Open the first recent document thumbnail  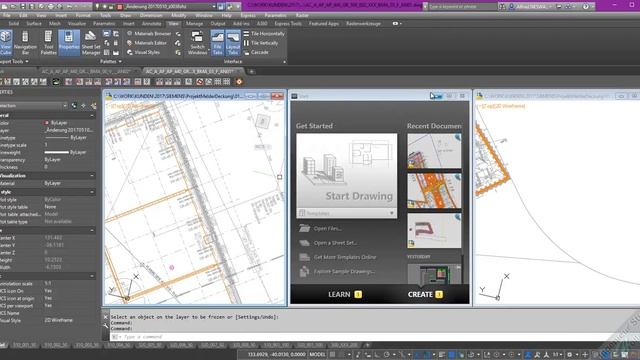[434, 151]
